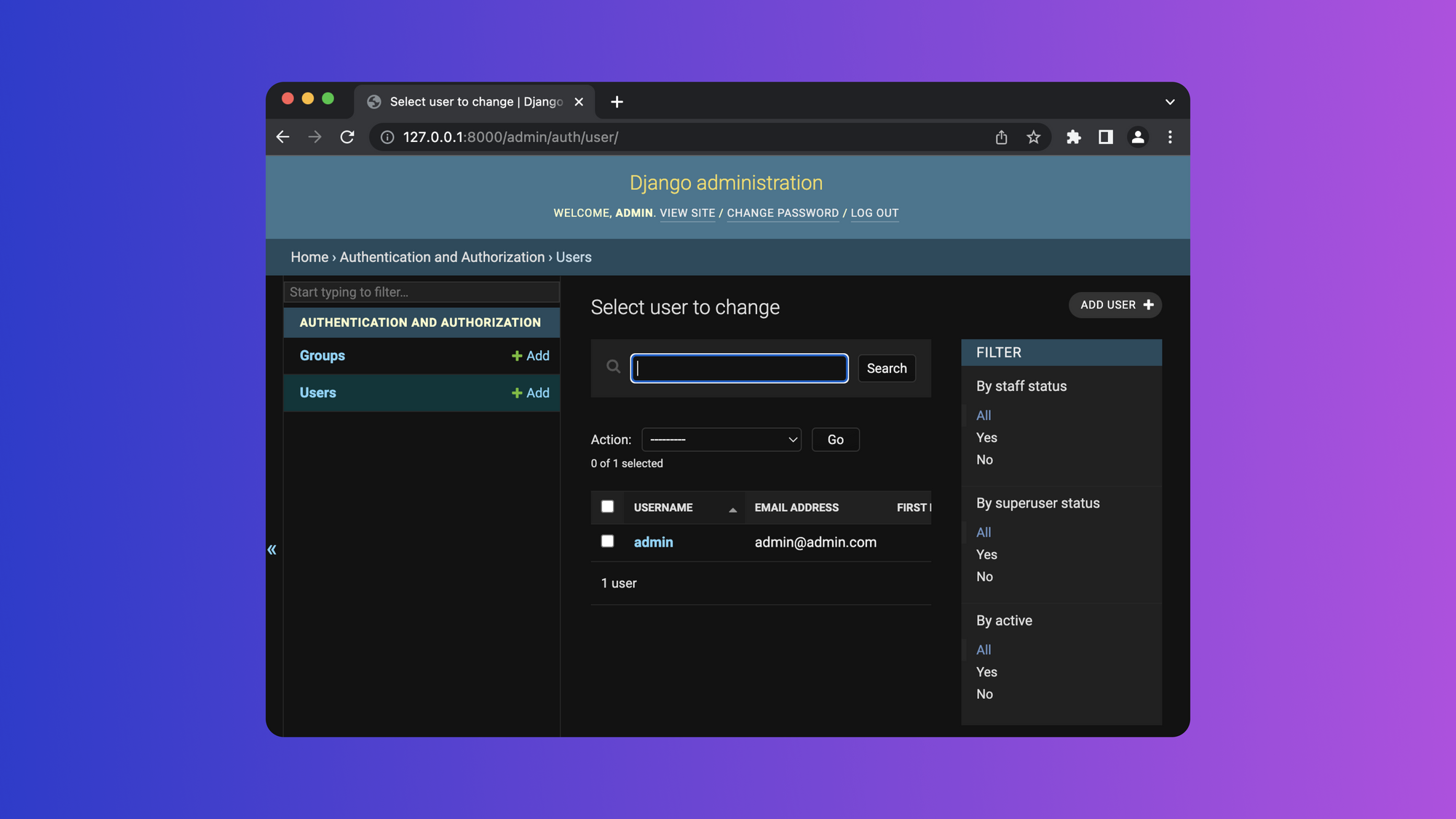Filter superuser status by All
Viewport: 1456px width, 819px height.
coord(984,533)
